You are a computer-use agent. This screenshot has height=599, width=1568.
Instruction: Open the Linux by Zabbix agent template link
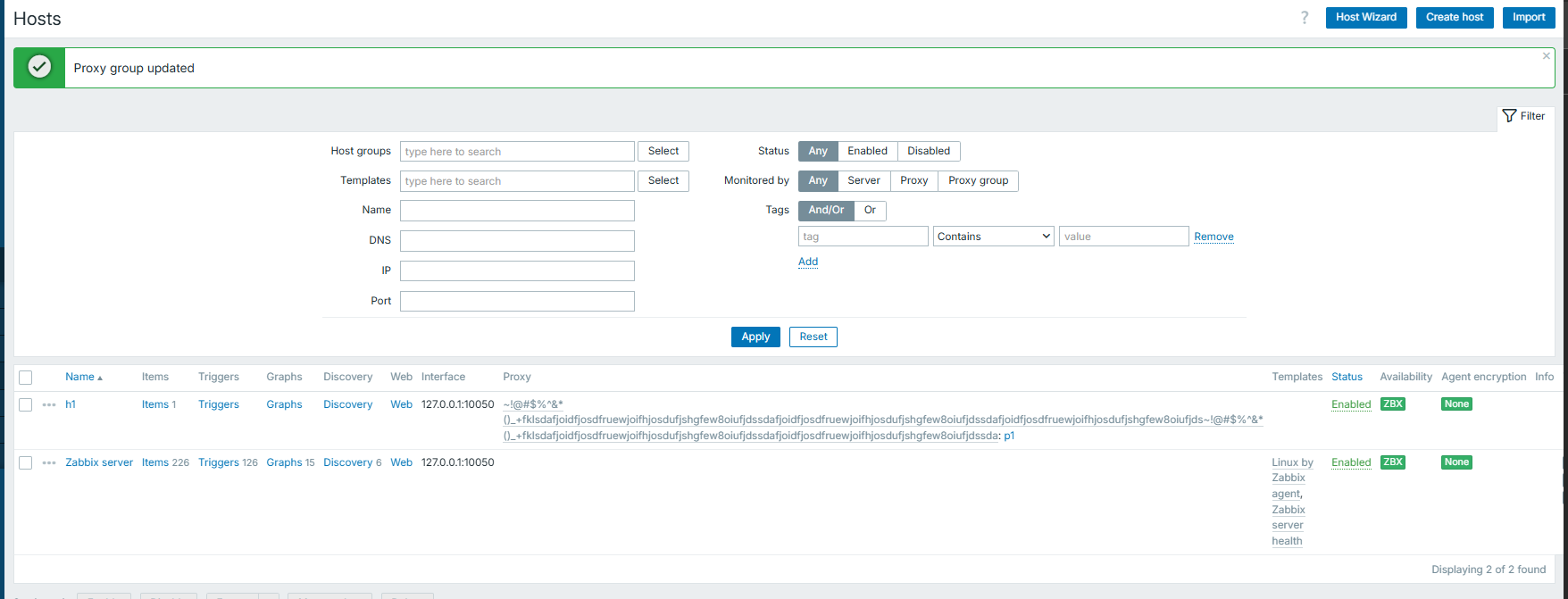coord(1291,478)
